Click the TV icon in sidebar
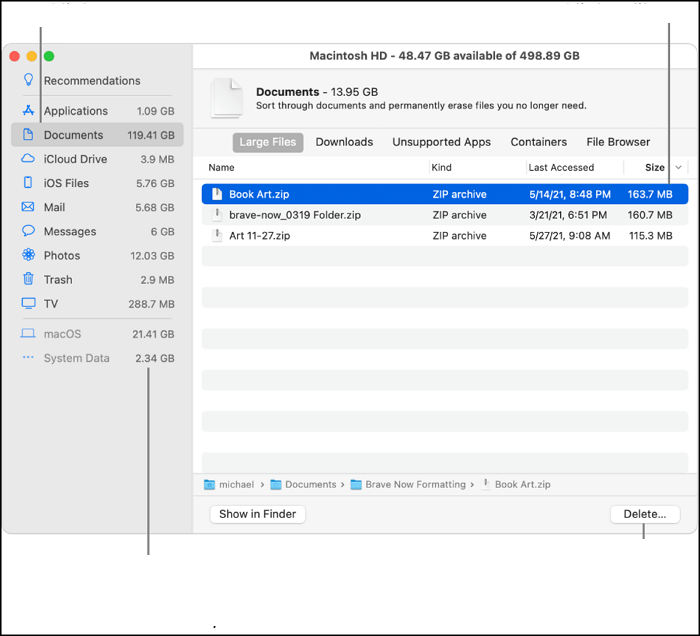The image size is (700, 636). [x=28, y=304]
